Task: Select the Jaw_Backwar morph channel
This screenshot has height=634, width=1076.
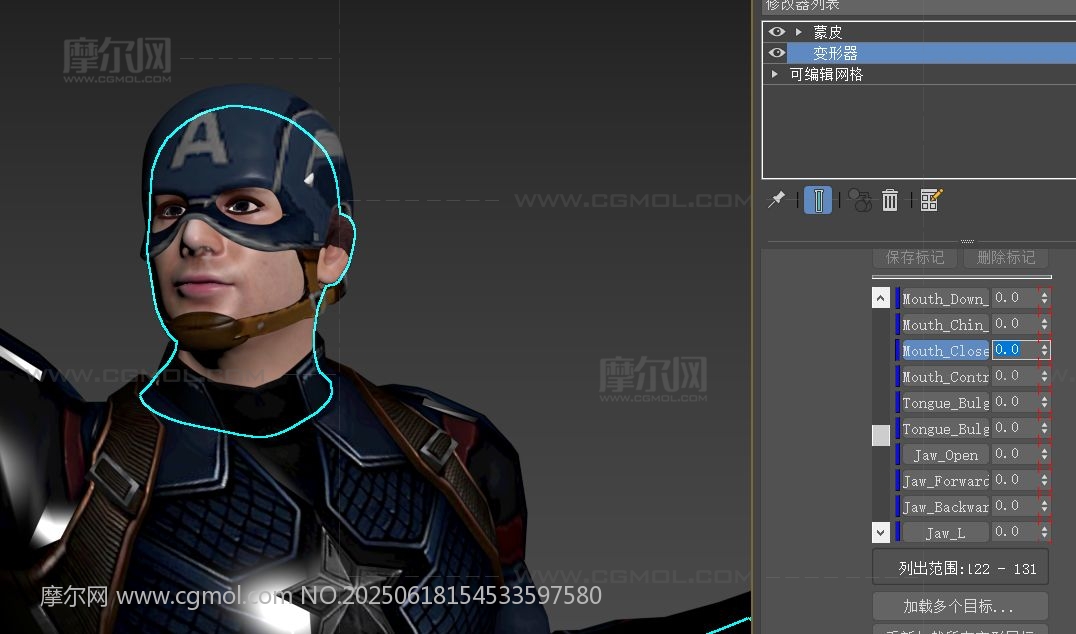Action: coord(945,506)
